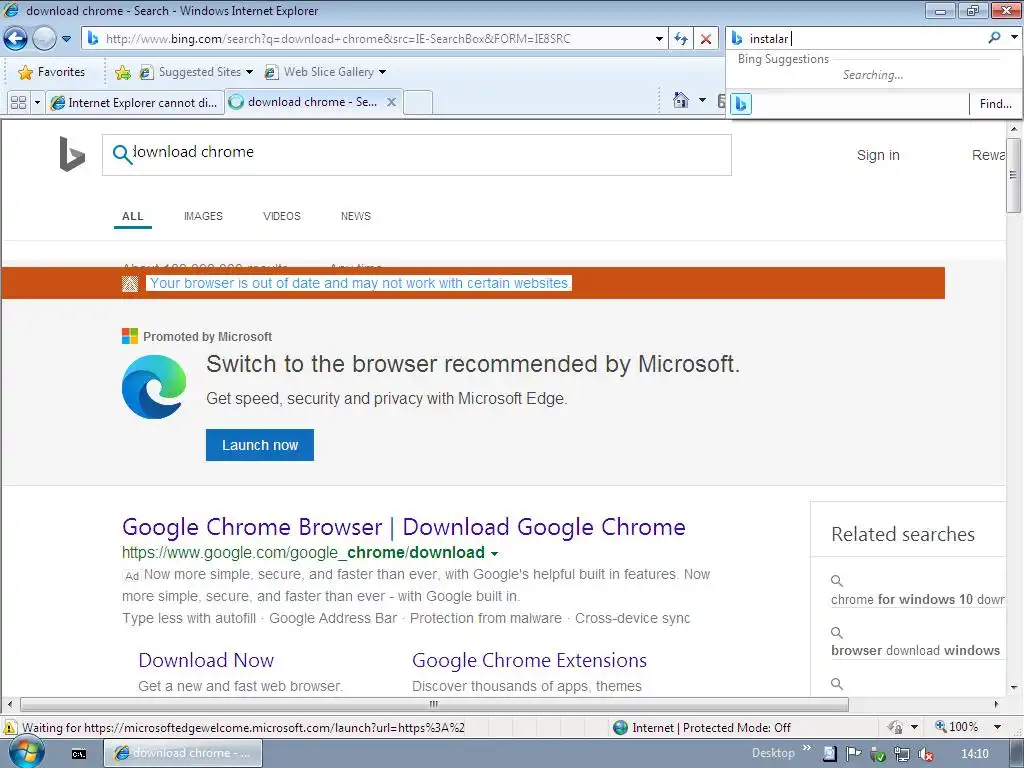Screen dimensions: 1024x768
Task: Switch to the NEWS tab
Action: pos(355,216)
